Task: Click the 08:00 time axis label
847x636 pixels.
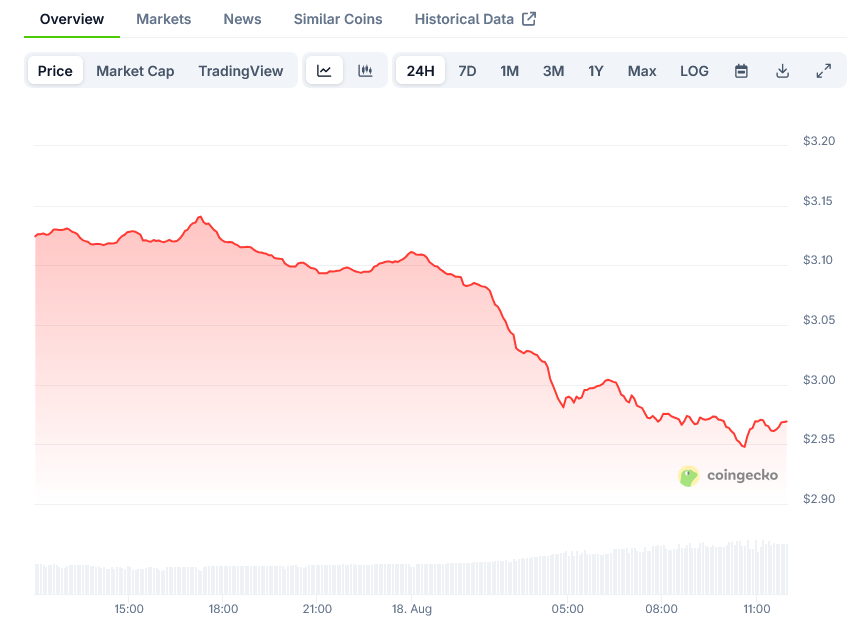Action: [661, 609]
